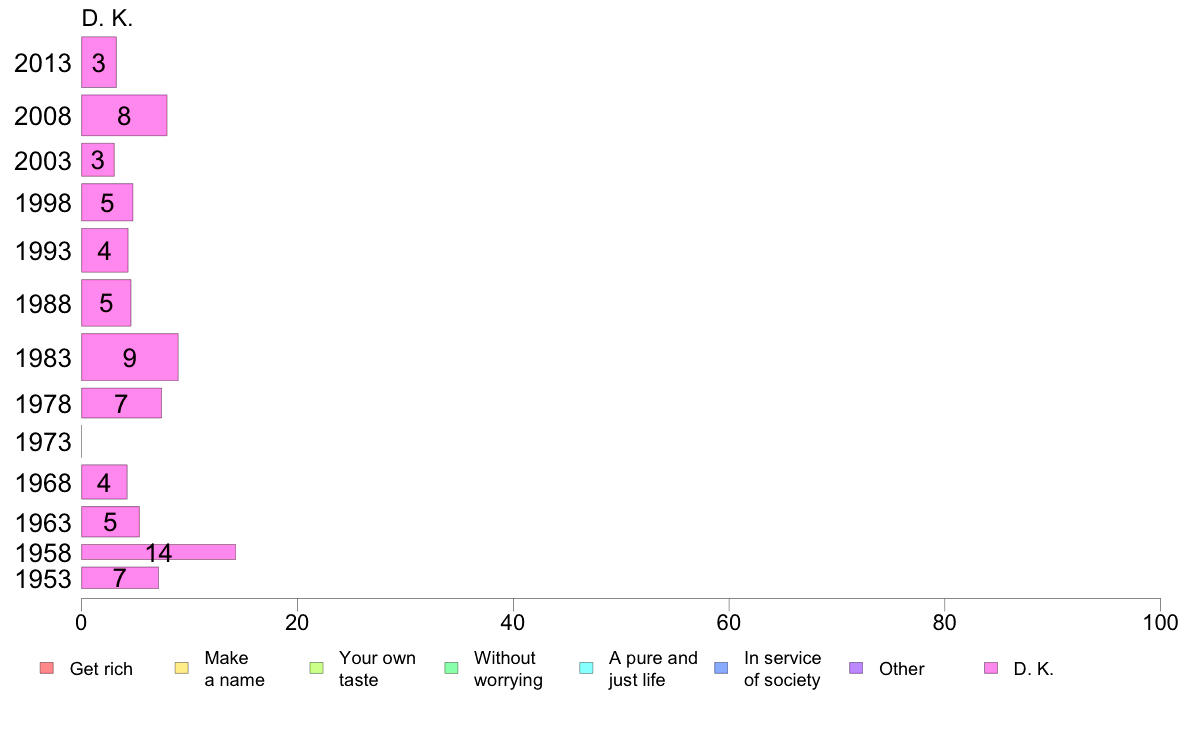
Task: Click the 100 tick label on axis
Action: 1160,623
